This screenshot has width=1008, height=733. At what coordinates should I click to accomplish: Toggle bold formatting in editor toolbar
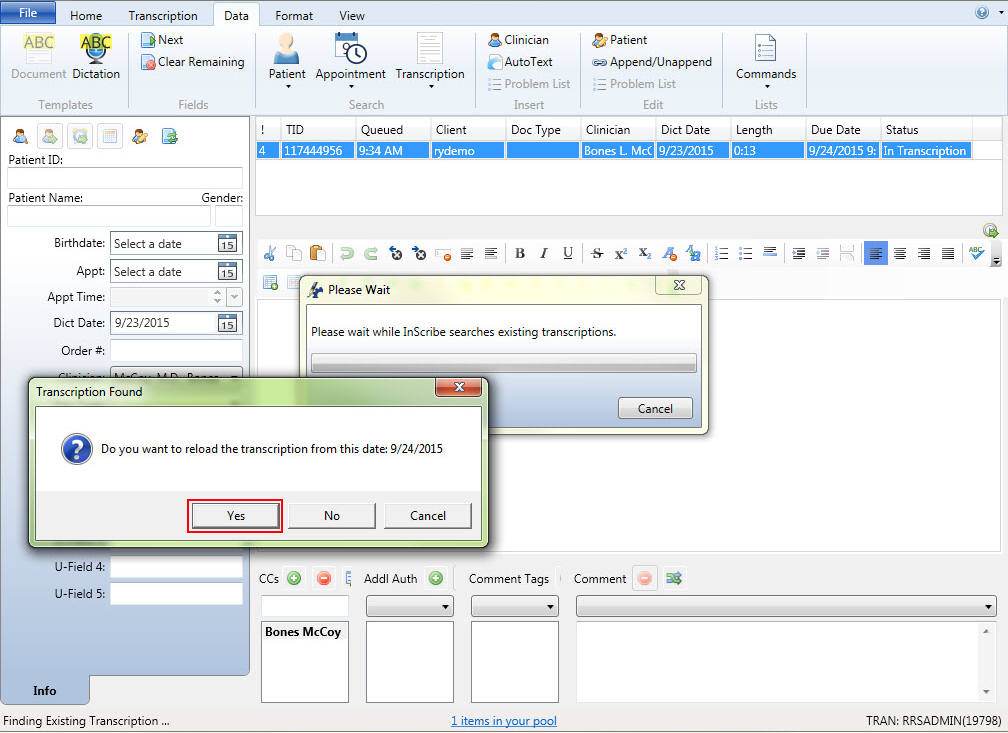tap(520, 254)
